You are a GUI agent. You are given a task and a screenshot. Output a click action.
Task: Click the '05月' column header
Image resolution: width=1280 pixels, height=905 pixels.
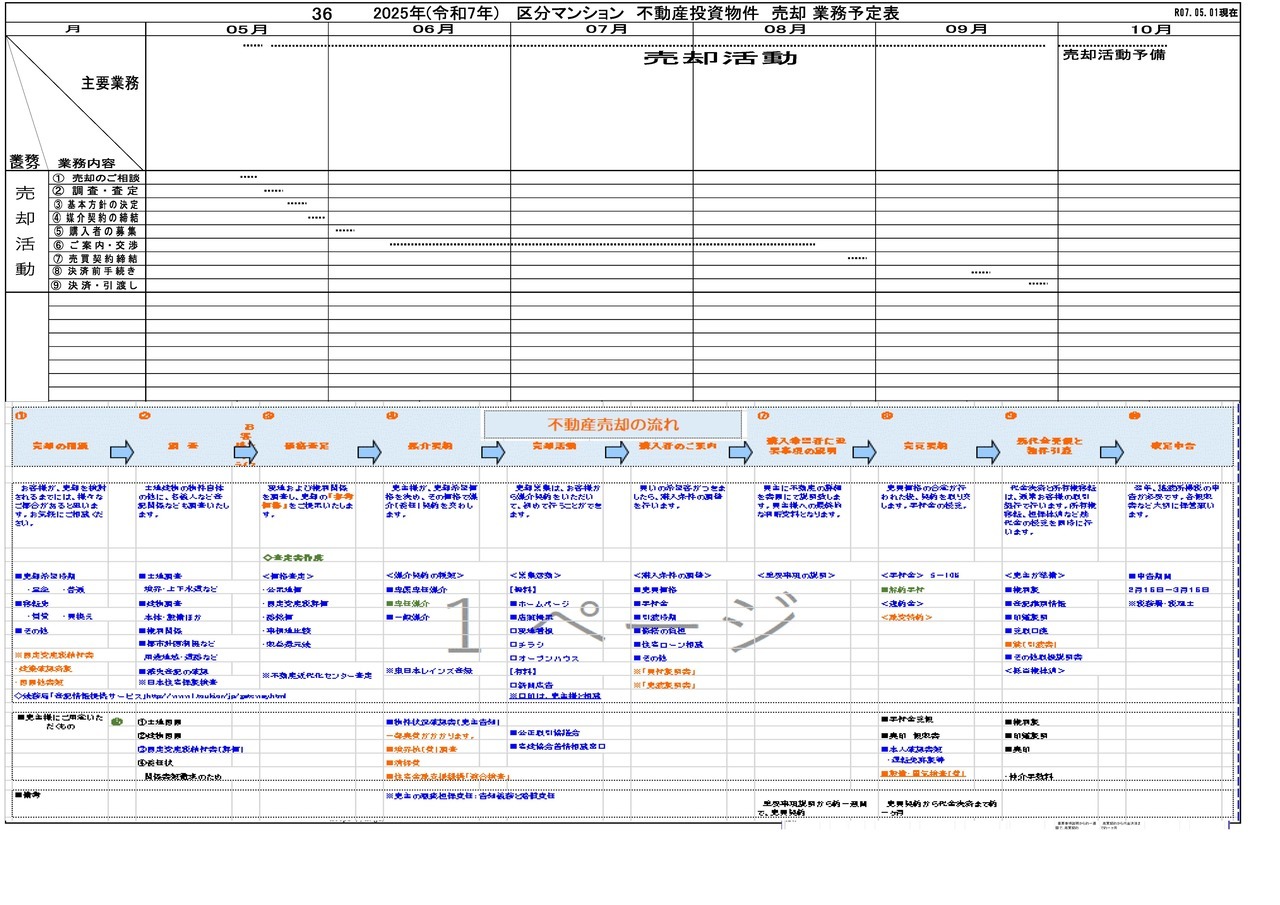(246, 30)
